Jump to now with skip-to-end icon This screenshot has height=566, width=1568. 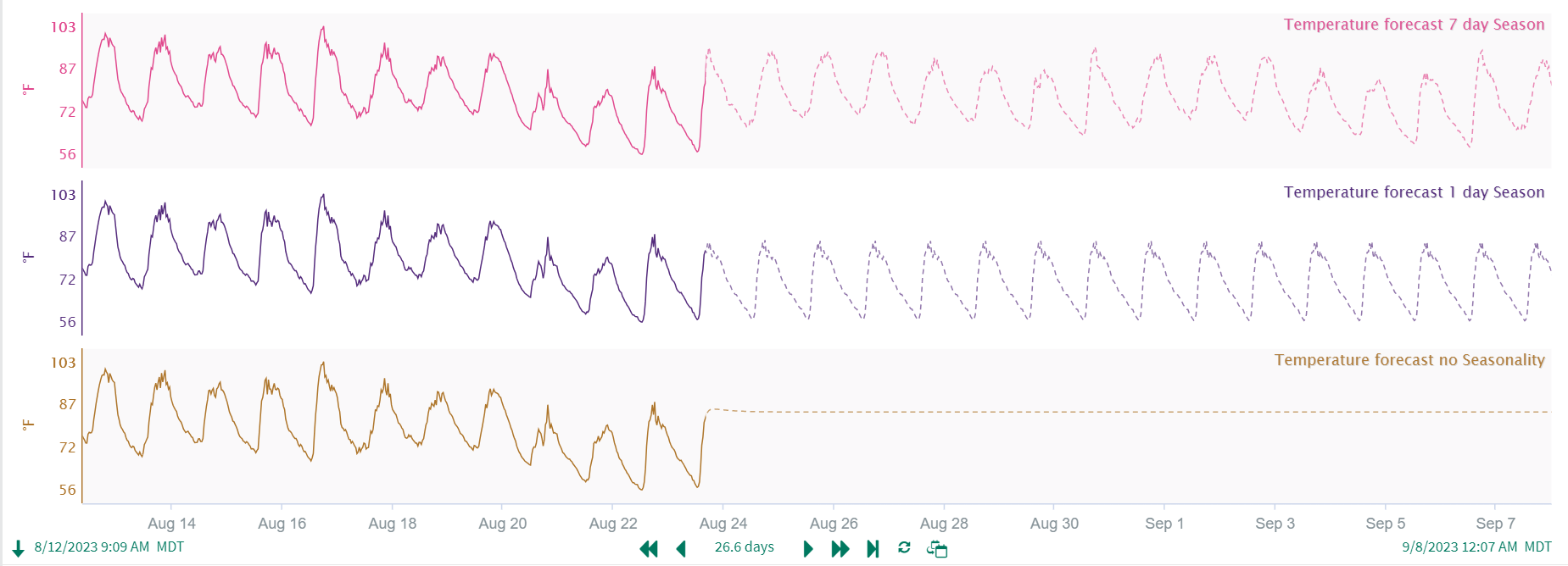873,549
